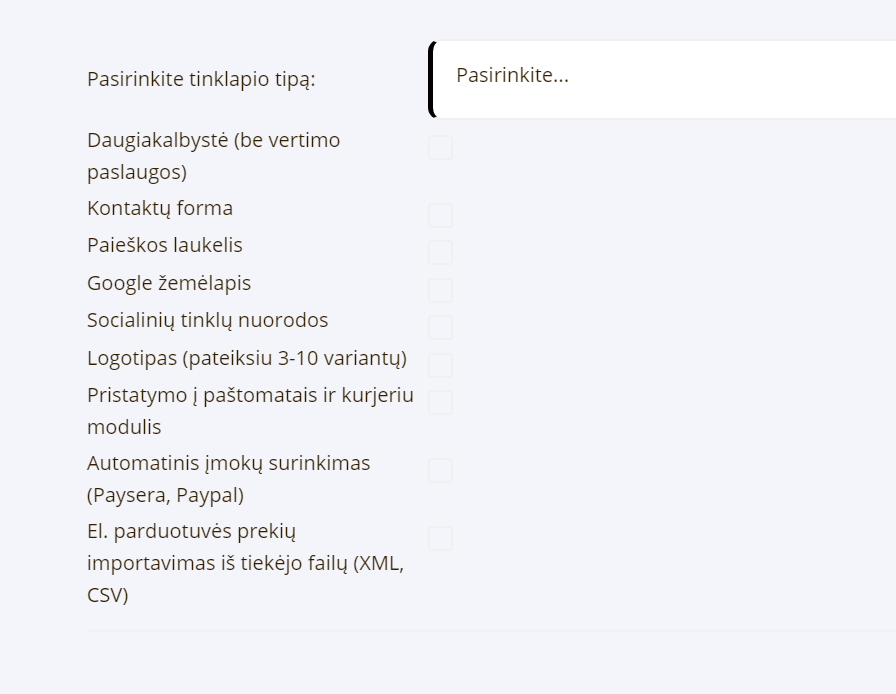
Task: Enable the Pristatymo į paštomatais checkbox
Action: pyautogui.click(x=440, y=402)
